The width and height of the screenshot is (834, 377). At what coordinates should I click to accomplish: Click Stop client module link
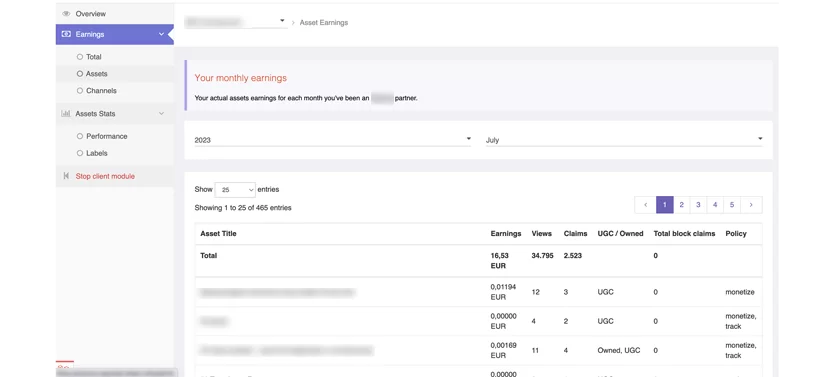pyautogui.click(x=105, y=176)
